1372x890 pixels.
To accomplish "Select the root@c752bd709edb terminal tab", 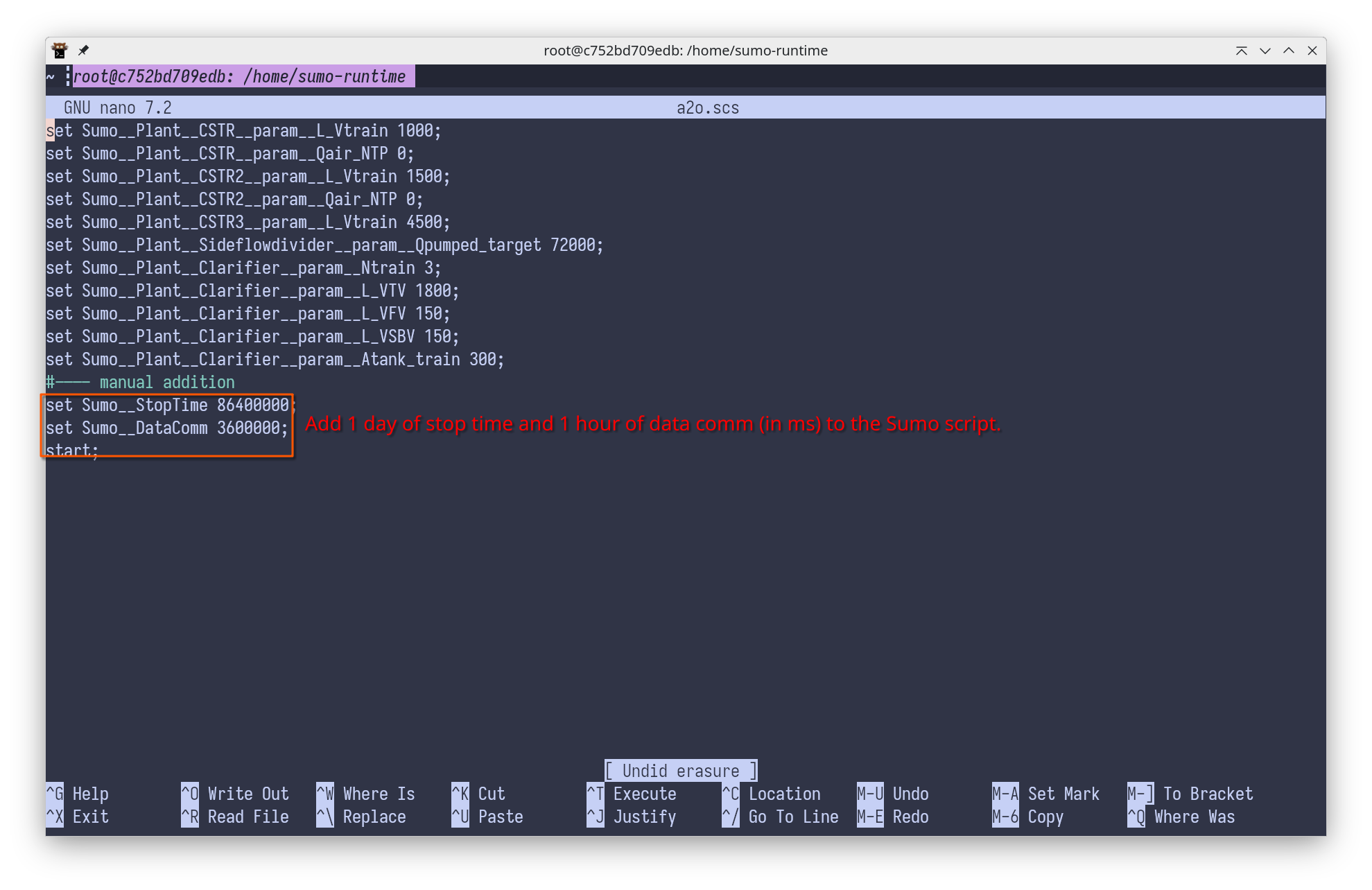I will point(239,76).
